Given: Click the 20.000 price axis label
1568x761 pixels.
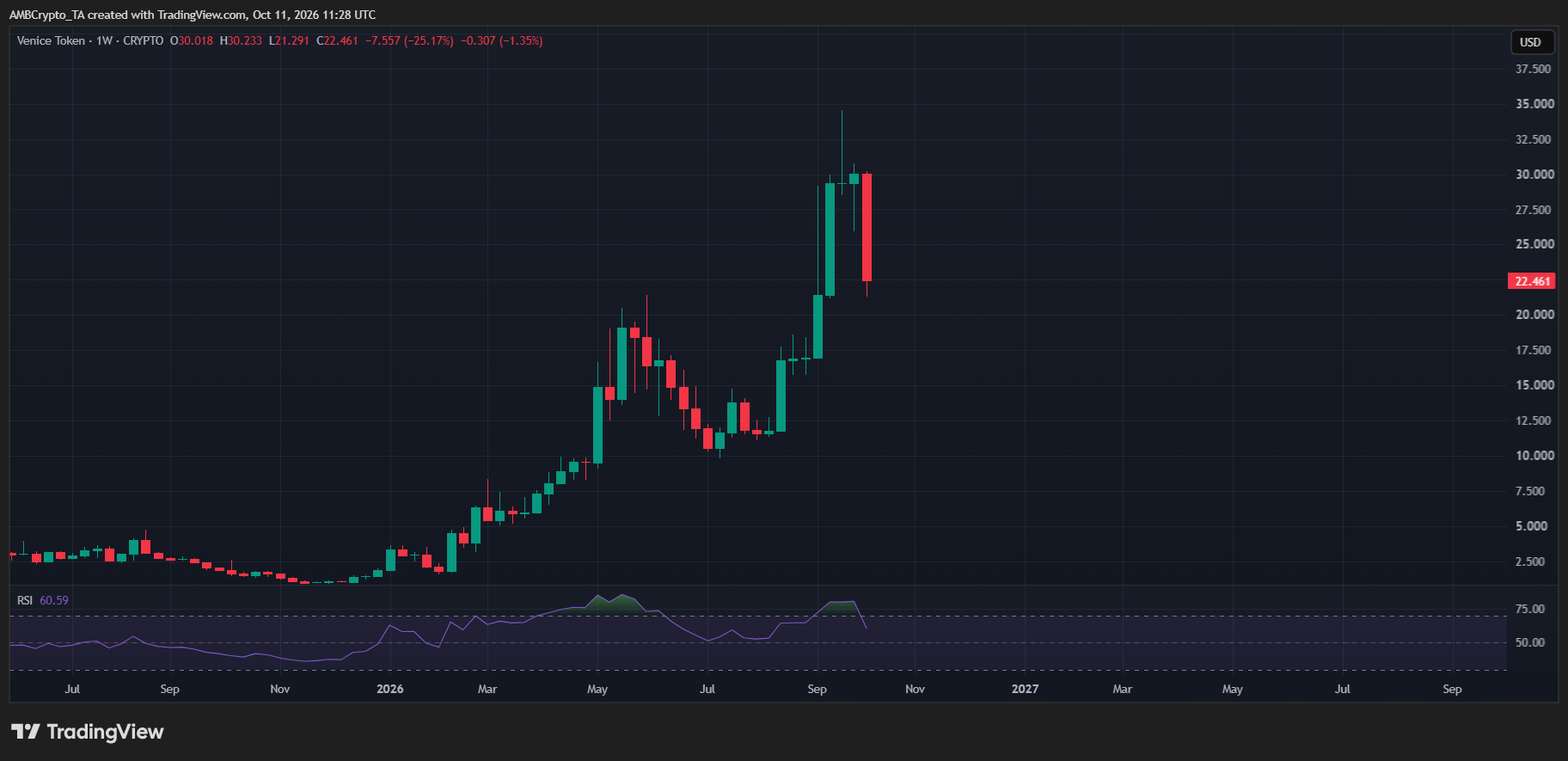Looking at the screenshot, I should point(1534,315).
